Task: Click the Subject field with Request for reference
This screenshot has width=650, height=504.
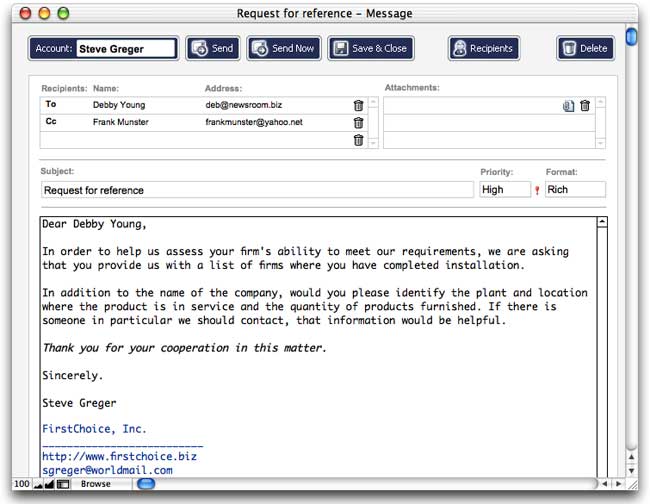Action: pyautogui.click(x=257, y=190)
